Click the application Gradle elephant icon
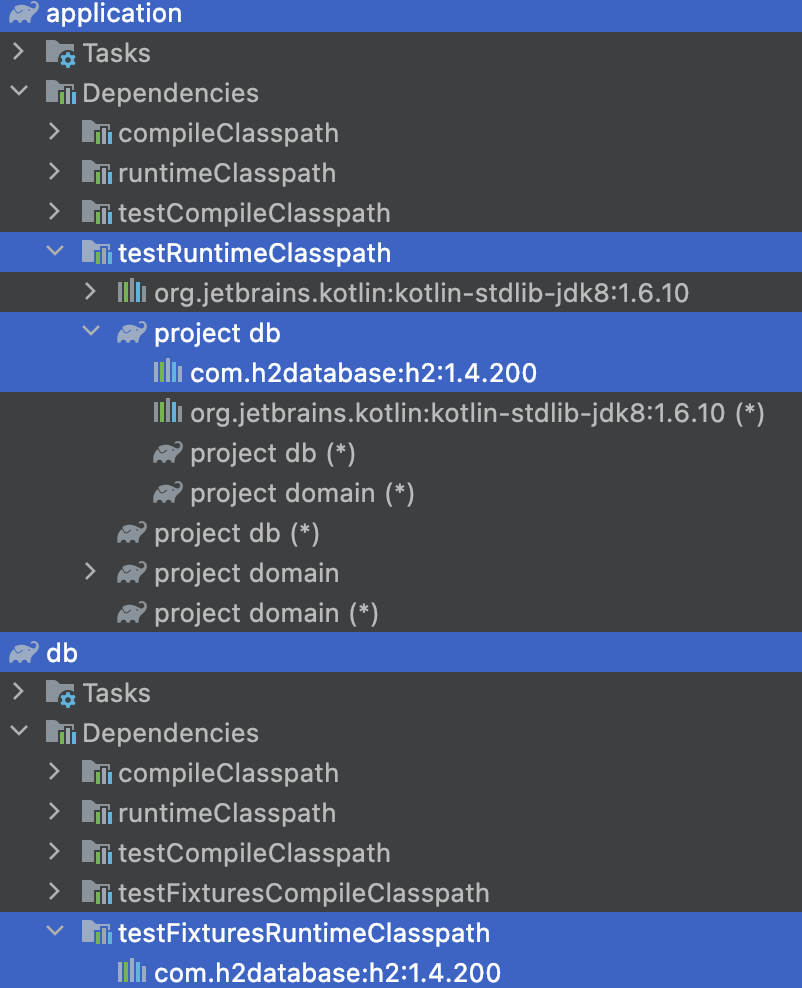802x988 pixels. pos(24,12)
